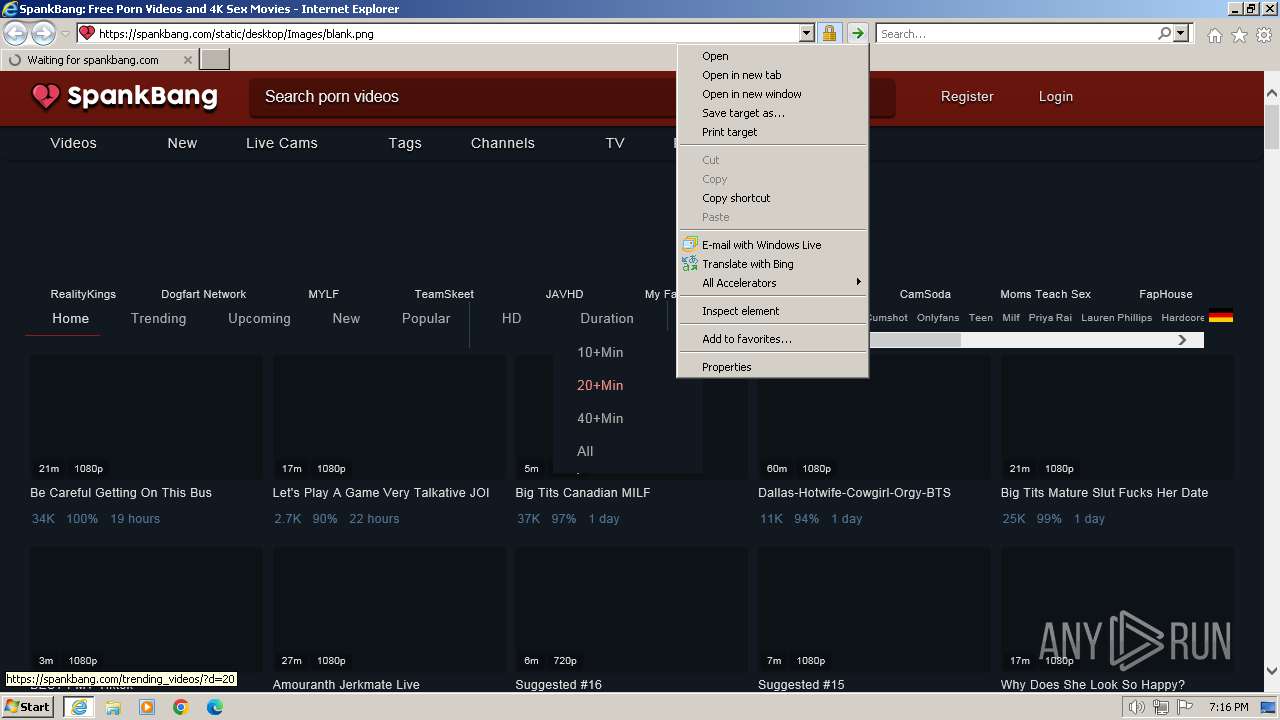Click the Register link
The width and height of the screenshot is (1280, 720).
pyautogui.click(x=967, y=97)
